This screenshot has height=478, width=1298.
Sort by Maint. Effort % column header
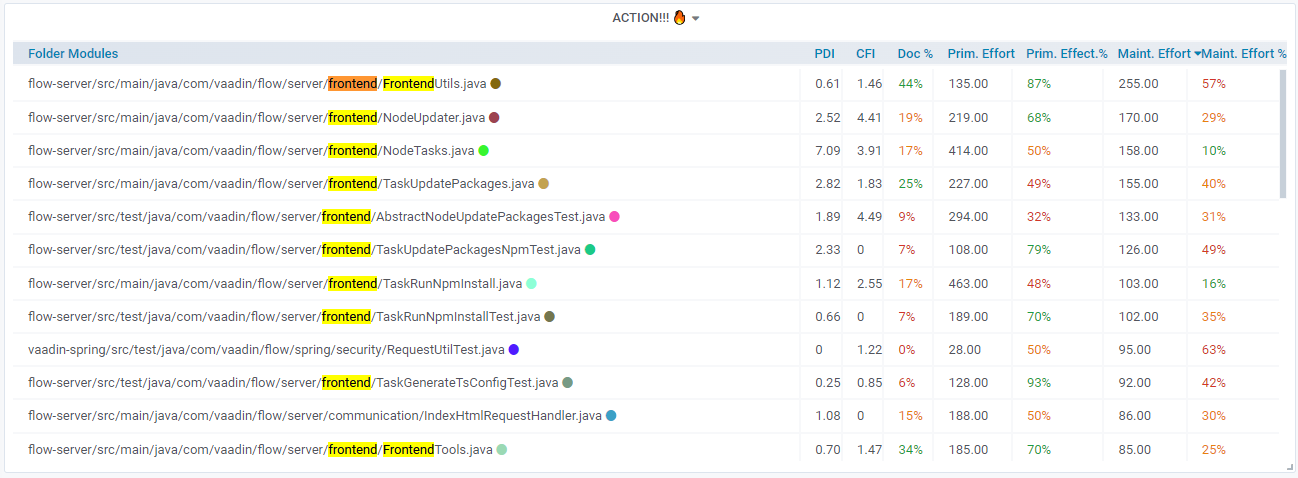[1244, 54]
